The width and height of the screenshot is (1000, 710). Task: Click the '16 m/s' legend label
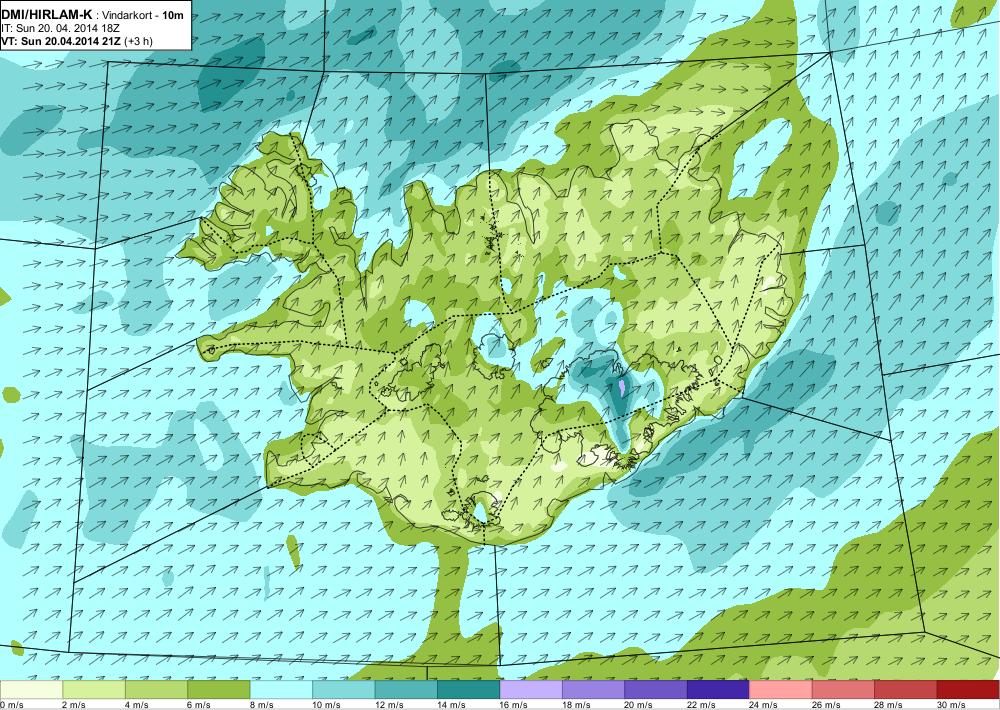[x=513, y=705]
